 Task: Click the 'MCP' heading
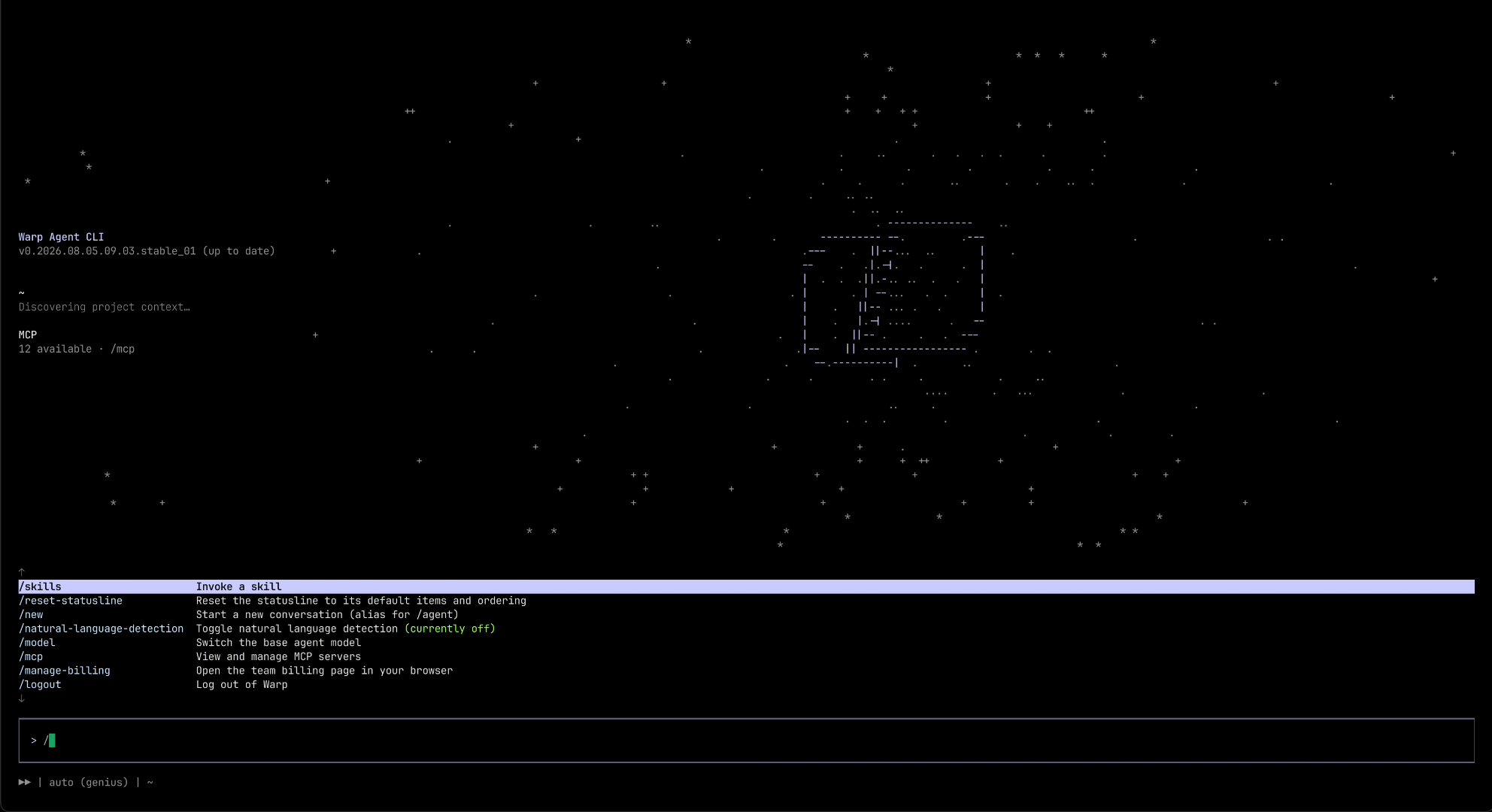(x=28, y=335)
